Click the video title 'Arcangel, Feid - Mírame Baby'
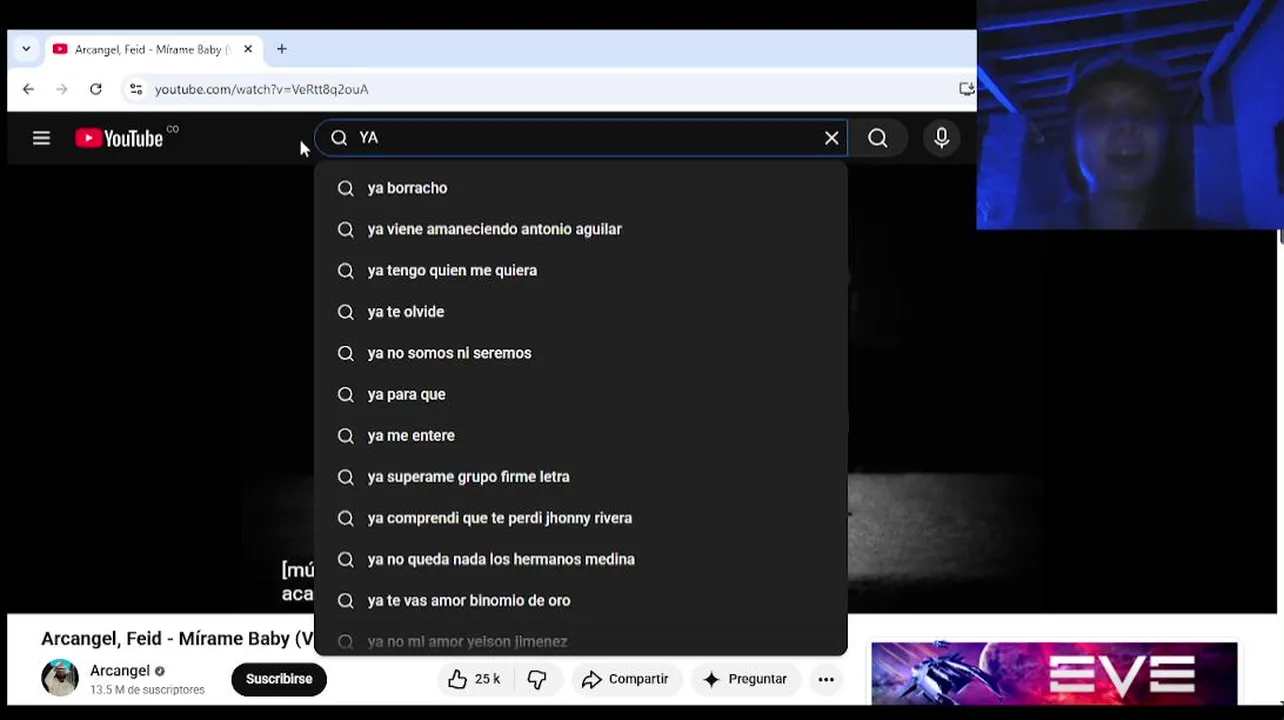The width and height of the screenshot is (1284, 720). point(178,638)
